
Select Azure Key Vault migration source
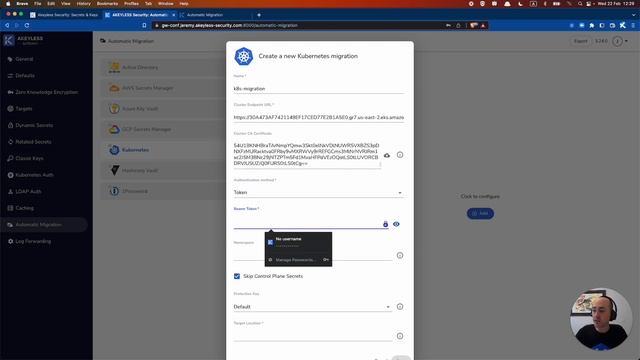[163, 109]
